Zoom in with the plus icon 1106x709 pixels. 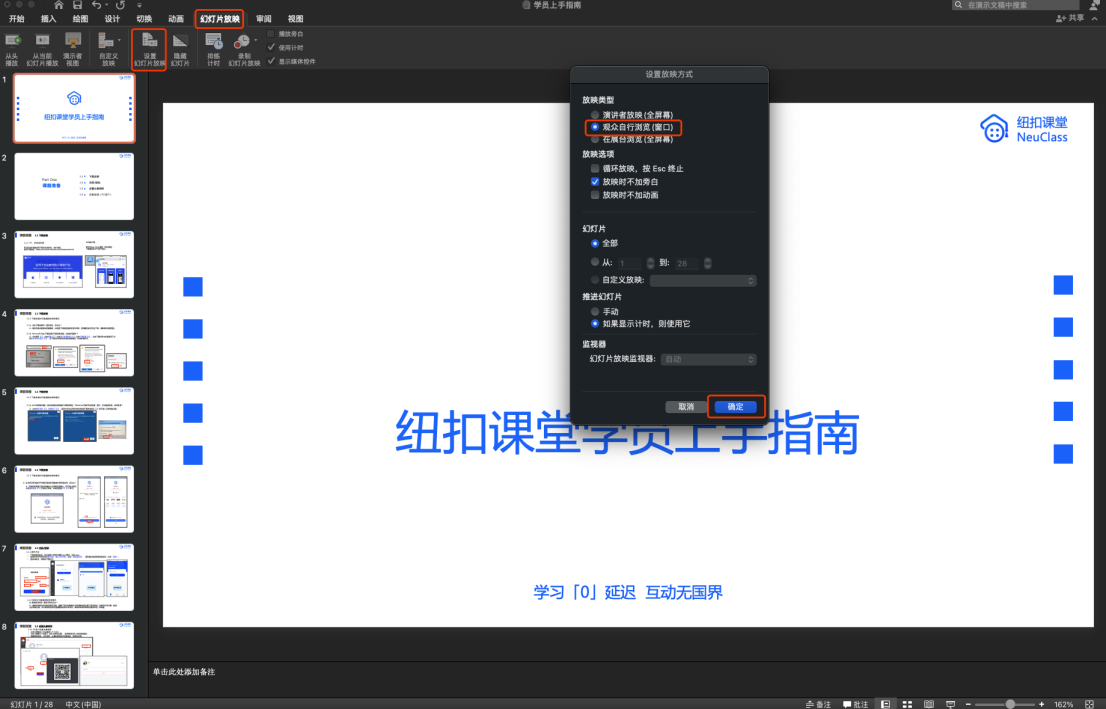click(1042, 704)
